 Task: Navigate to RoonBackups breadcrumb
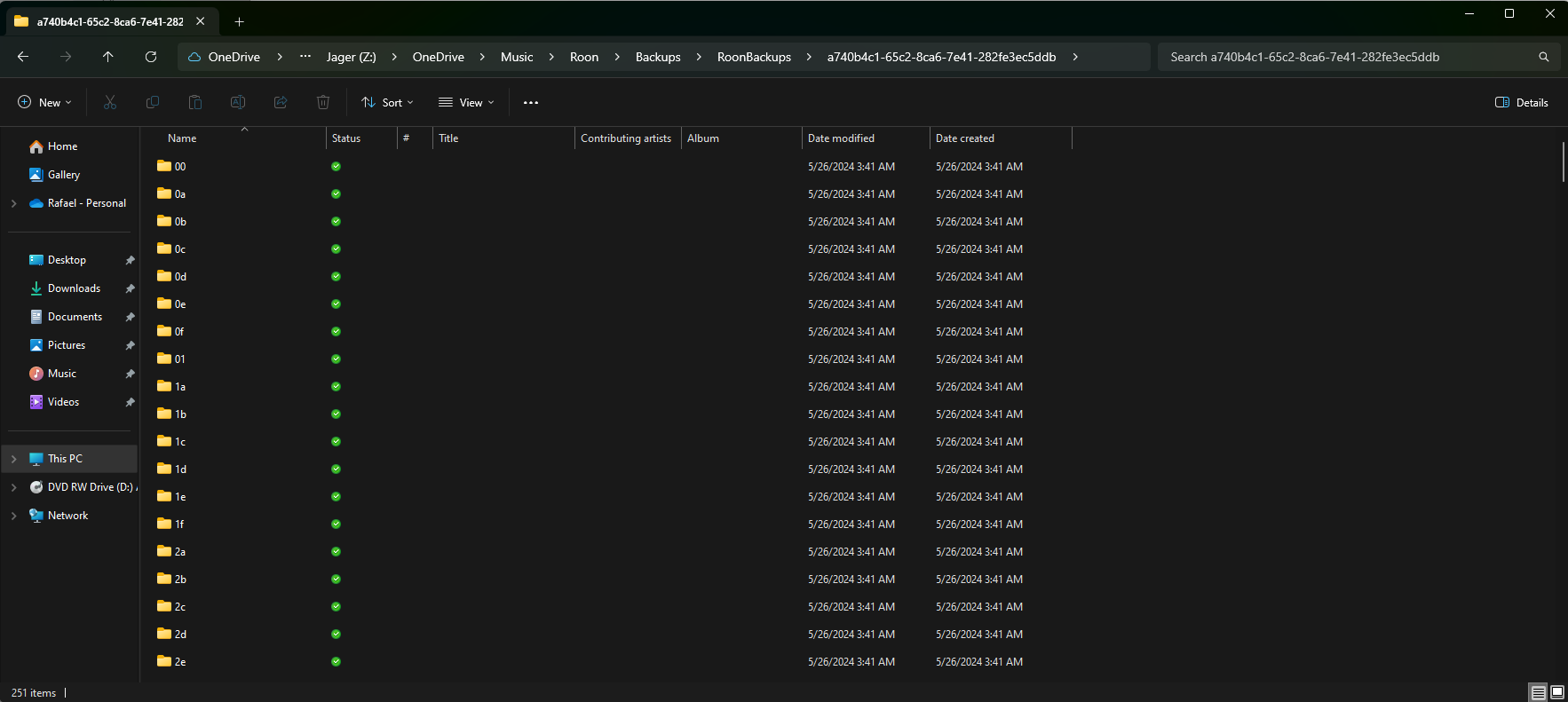(x=754, y=57)
